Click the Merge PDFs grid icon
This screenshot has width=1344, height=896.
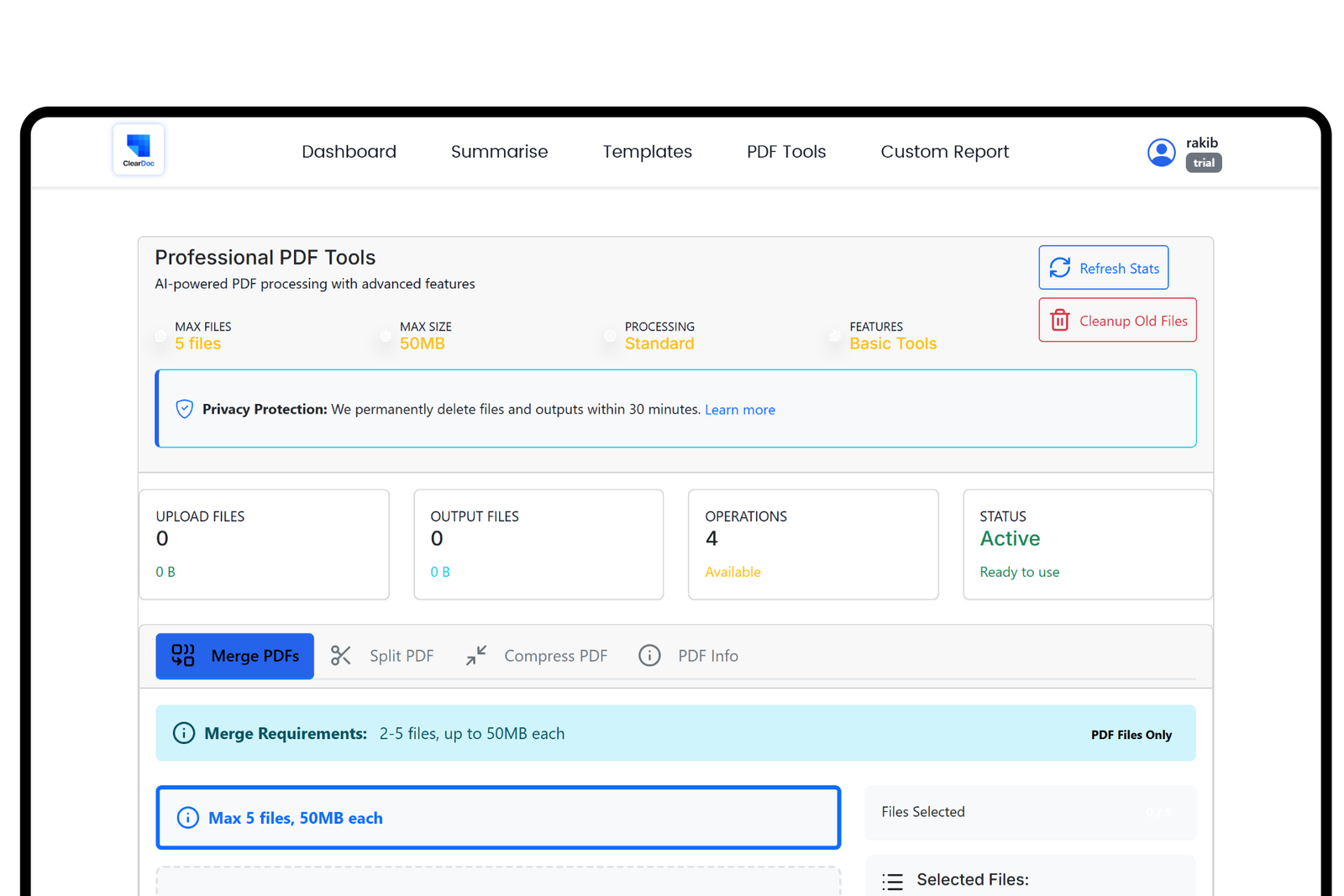click(x=183, y=656)
